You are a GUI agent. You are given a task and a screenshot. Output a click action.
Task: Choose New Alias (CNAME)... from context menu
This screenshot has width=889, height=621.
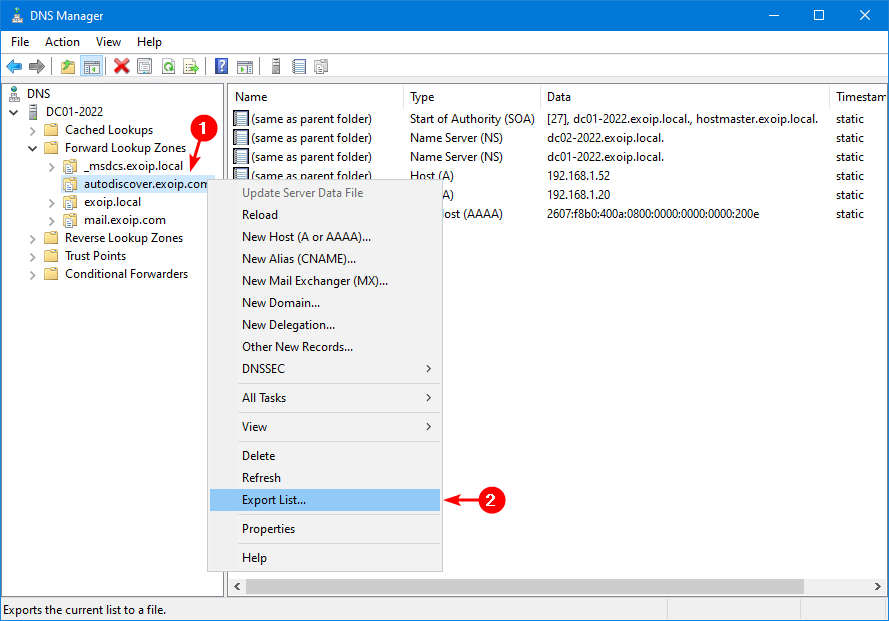[x=299, y=259]
